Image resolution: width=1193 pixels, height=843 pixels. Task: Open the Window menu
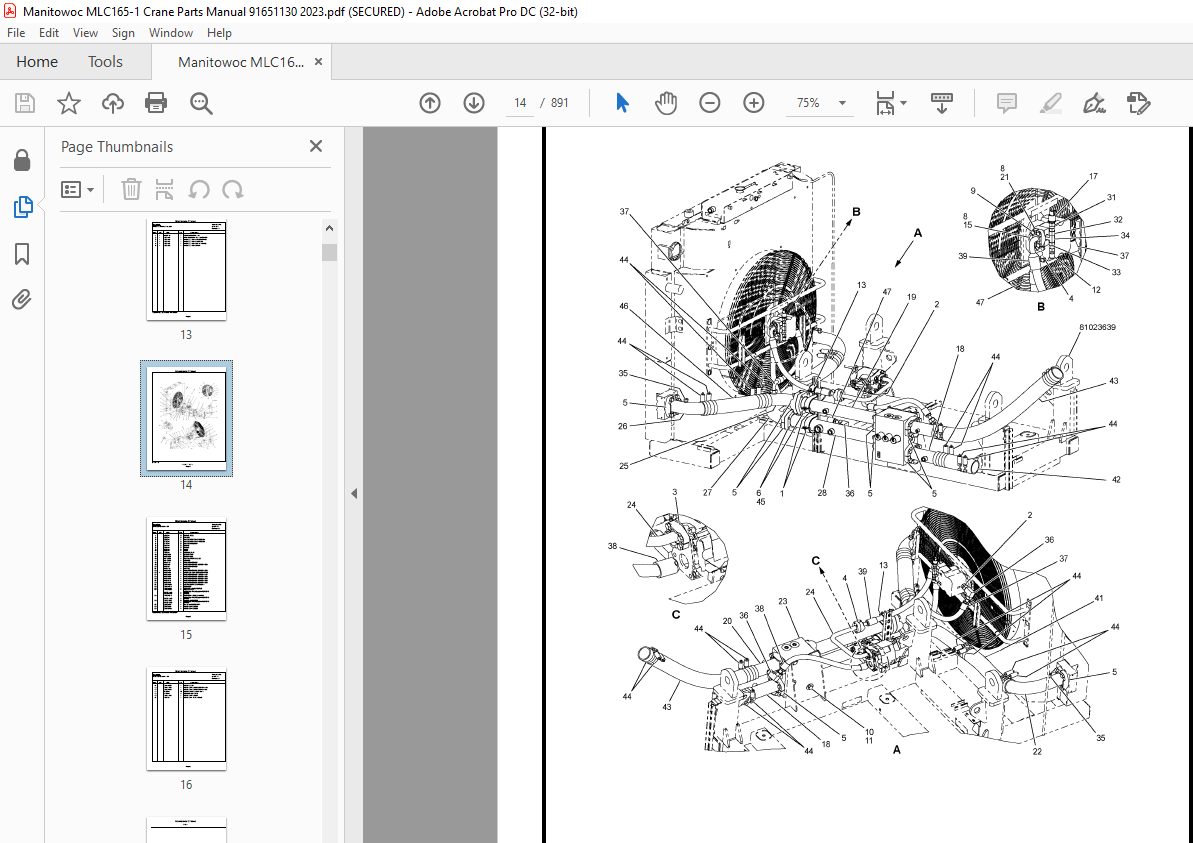tap(170, 33)
